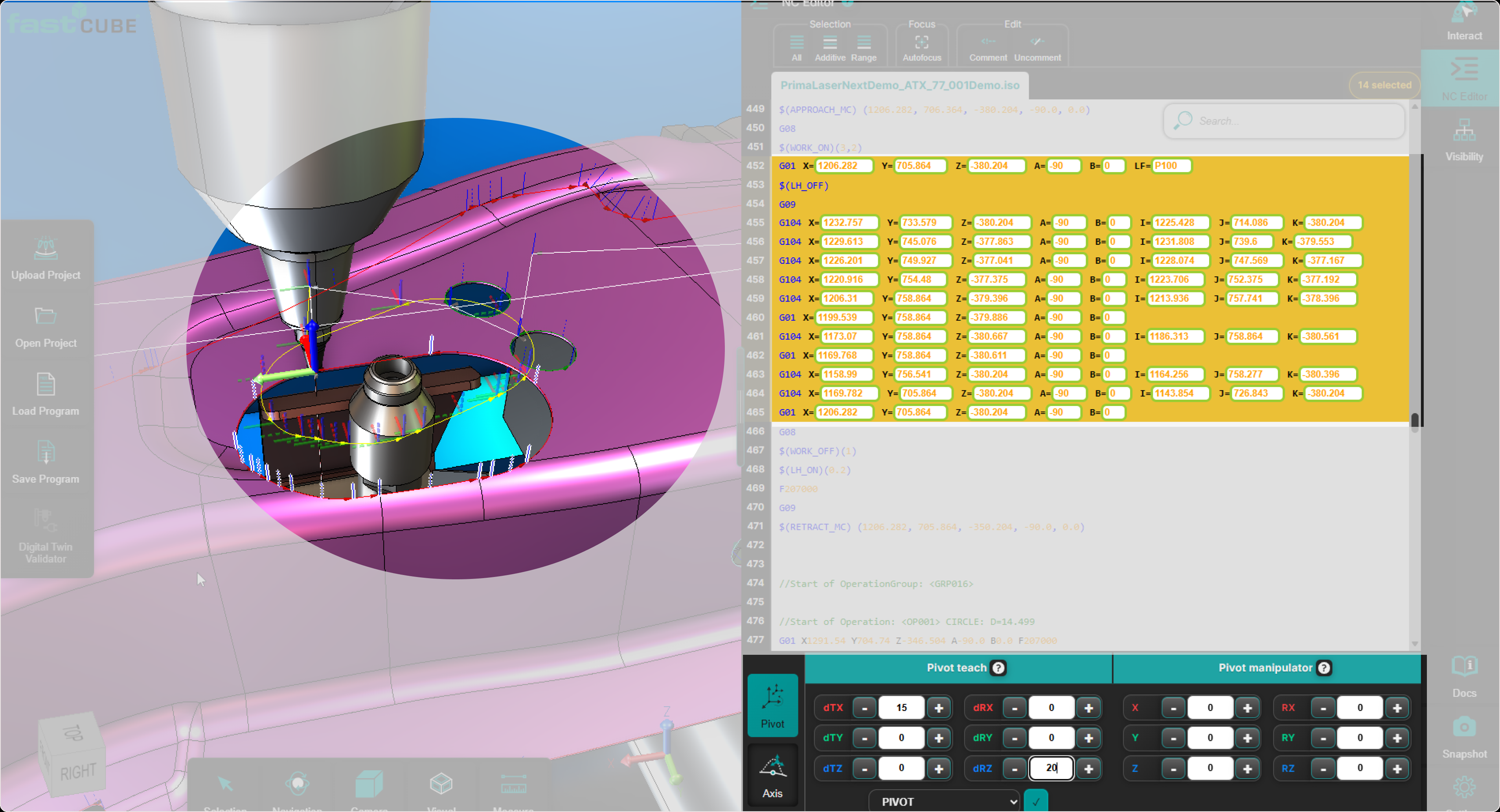Choose Range selection mode
Viewport: 1500px width, 812px height.
(x=864, y=48)
